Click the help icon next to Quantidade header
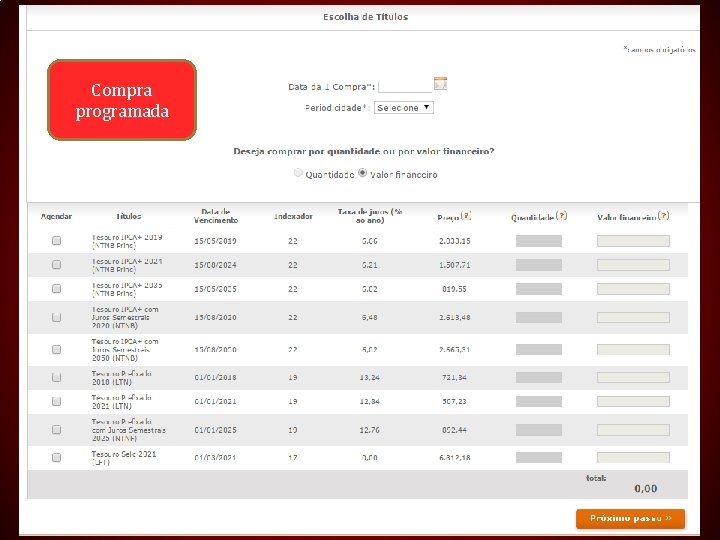The image size is (720, 540). 561,215
